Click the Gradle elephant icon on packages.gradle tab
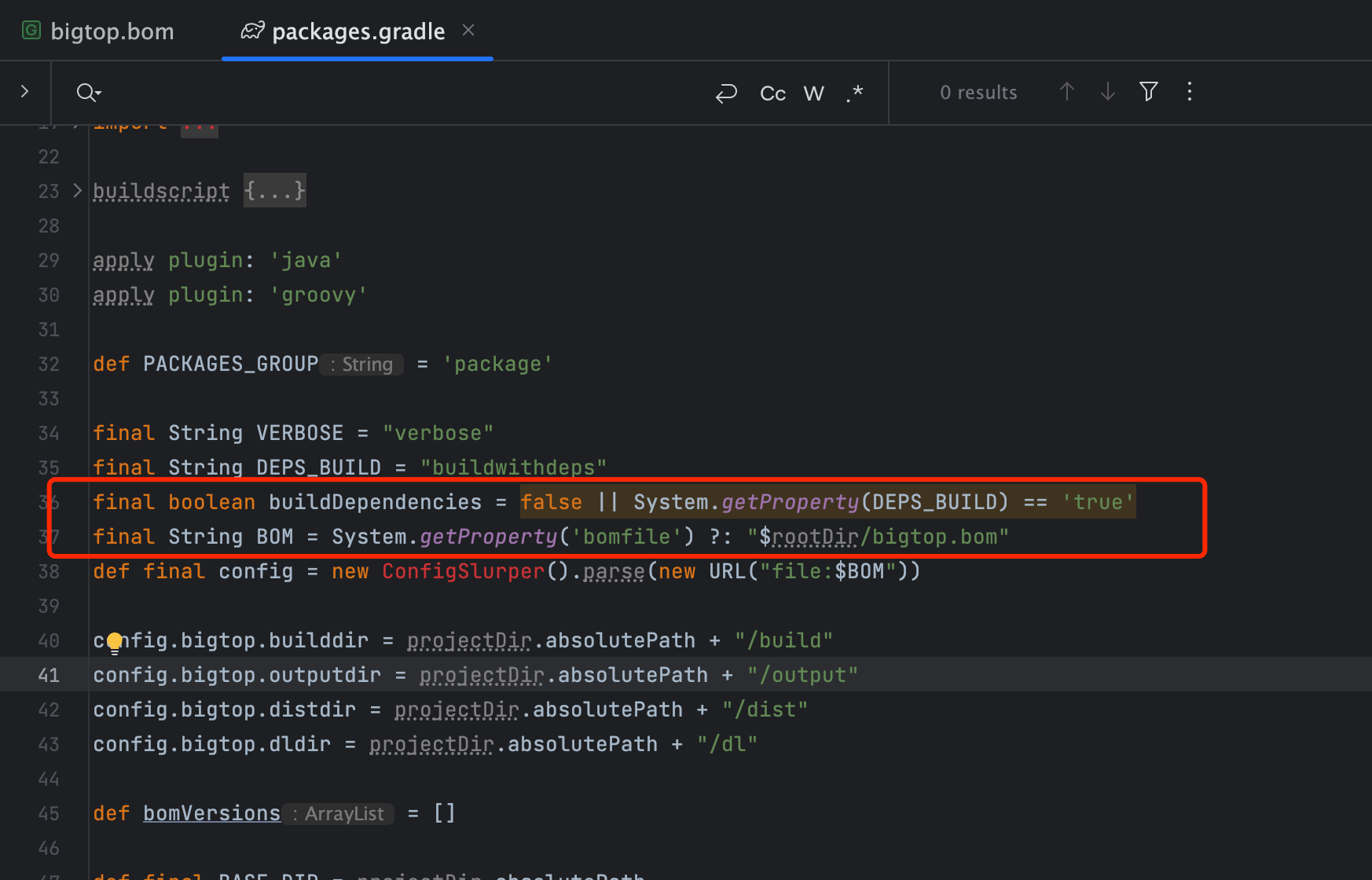The height and width of the screenshot is (880, 1372). click(x=252, y=31)
